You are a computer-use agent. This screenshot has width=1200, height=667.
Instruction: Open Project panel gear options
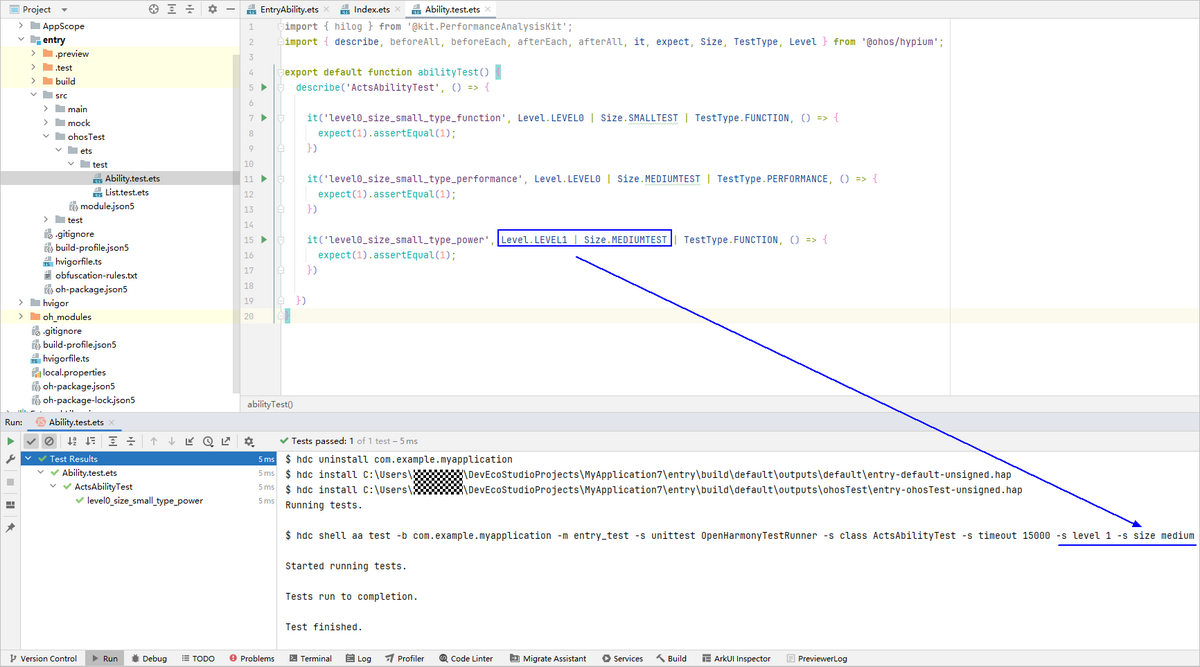tap(212, 9)
